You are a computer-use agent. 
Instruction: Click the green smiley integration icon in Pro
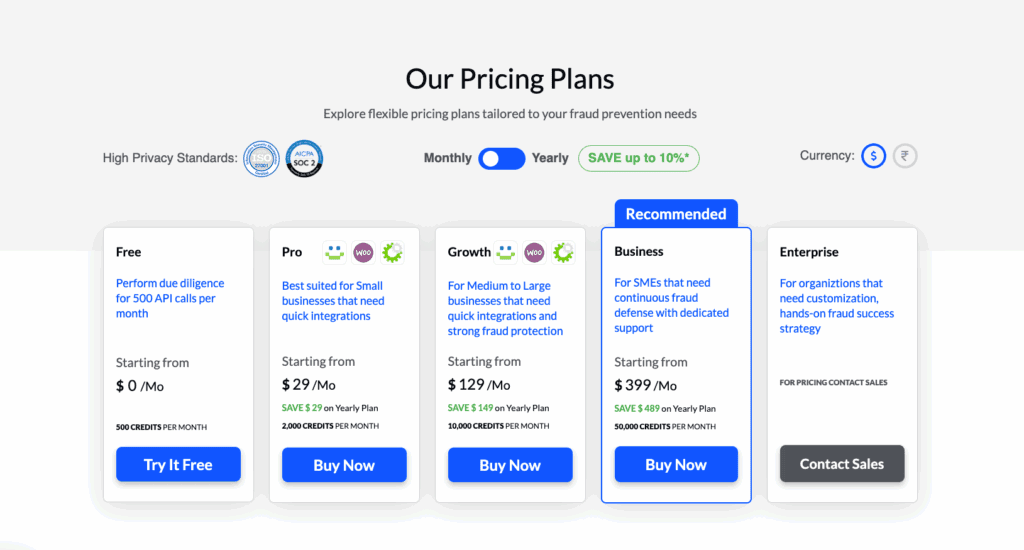pos(334,252)
